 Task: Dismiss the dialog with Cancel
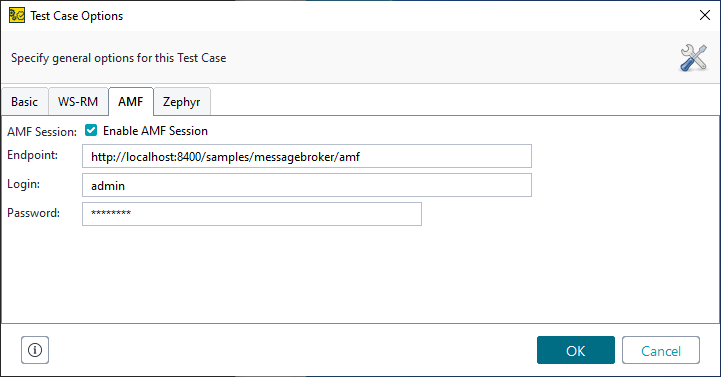pyautogui.click(x=661, y=350)
